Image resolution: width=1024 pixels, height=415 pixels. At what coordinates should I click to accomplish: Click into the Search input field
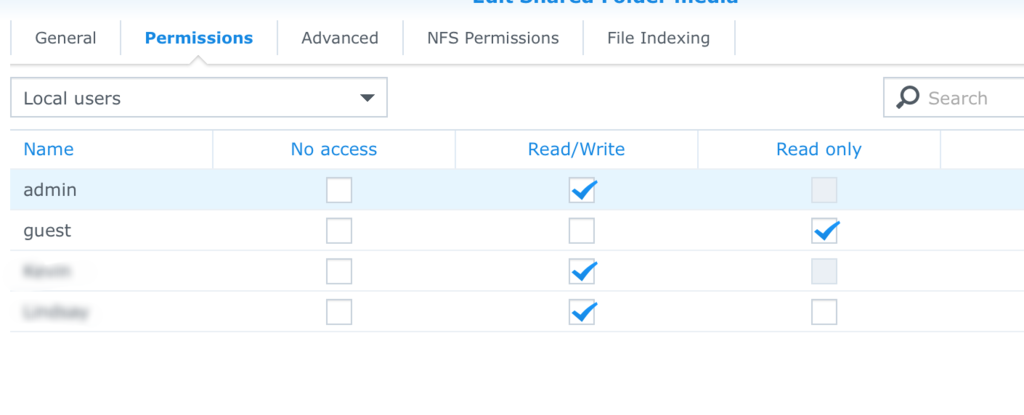[x=965, y=98]
